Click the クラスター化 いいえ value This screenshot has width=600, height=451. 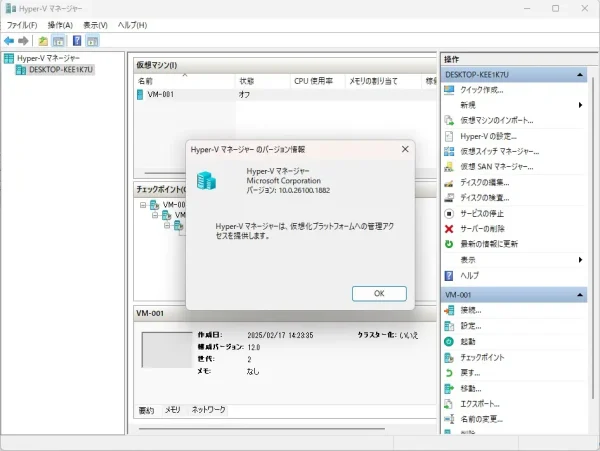pyautogui.click(x=409, y=335)
